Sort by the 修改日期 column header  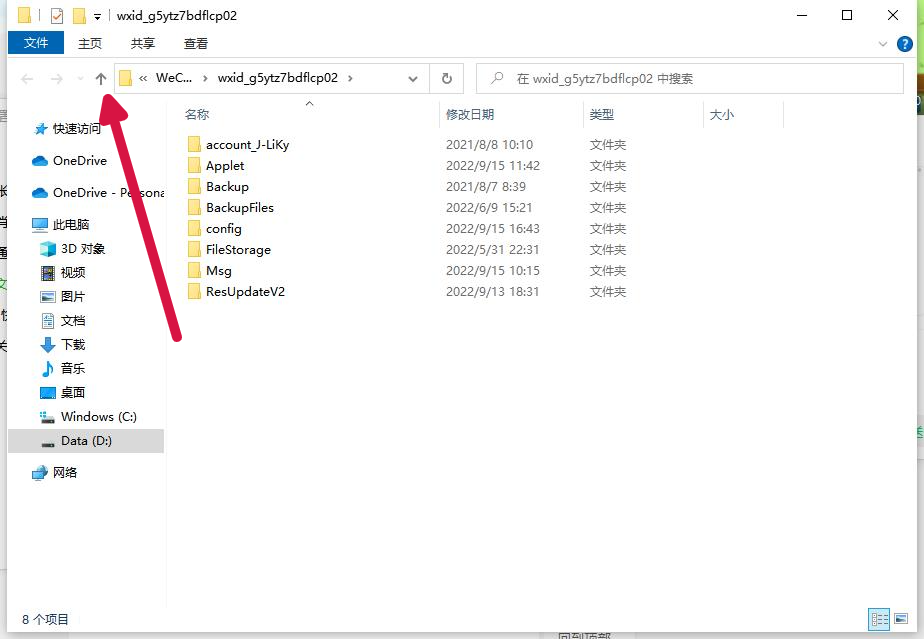coord(470,114)
